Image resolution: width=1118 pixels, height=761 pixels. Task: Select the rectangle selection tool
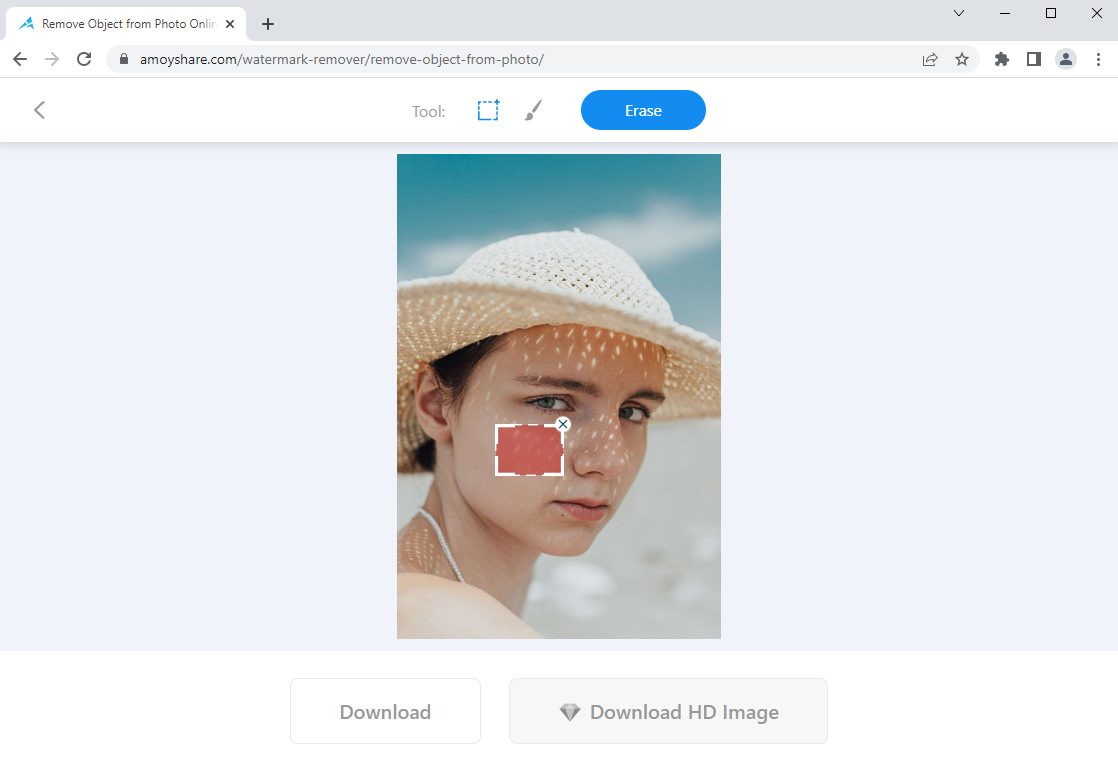(x=487, y=111)
